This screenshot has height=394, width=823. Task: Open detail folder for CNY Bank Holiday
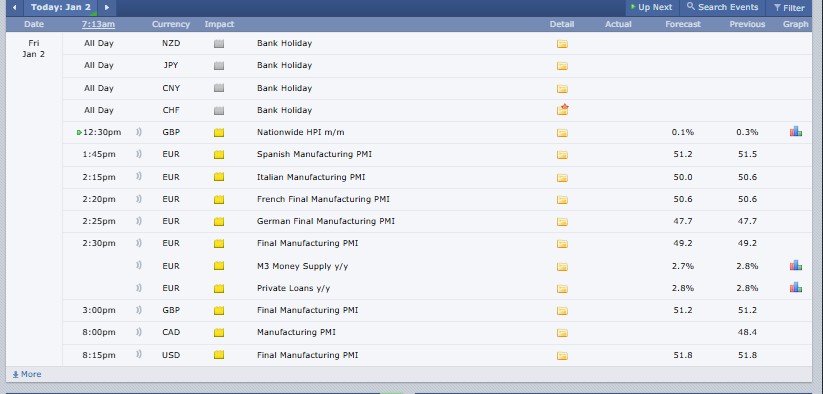(562, 88)
